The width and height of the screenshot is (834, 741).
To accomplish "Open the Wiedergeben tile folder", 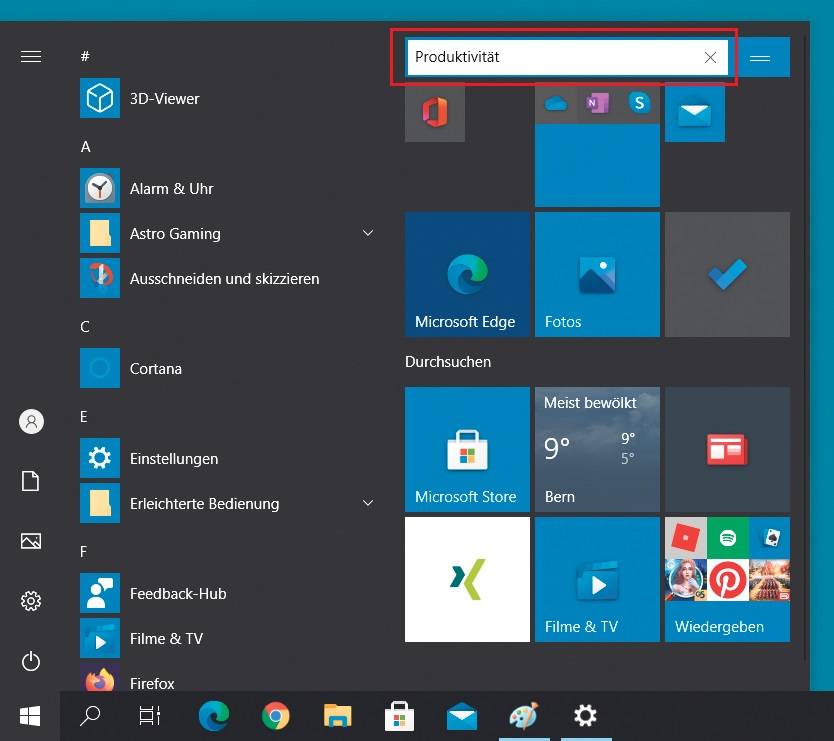I will tap(727, 579).
